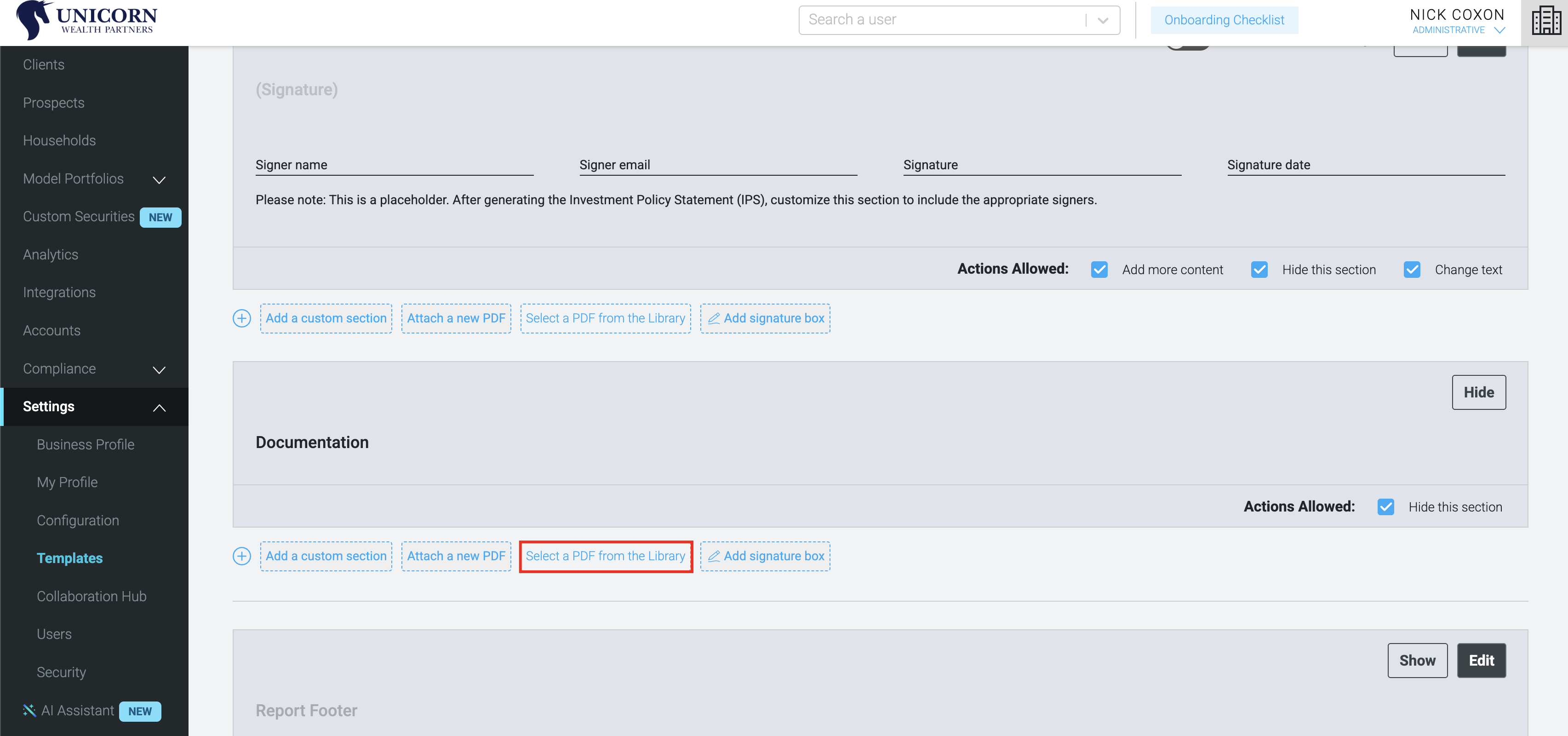Edit the Report Footer section
The width and height of the screenshot is (1568, 736).
click(x=1481, y=661)
